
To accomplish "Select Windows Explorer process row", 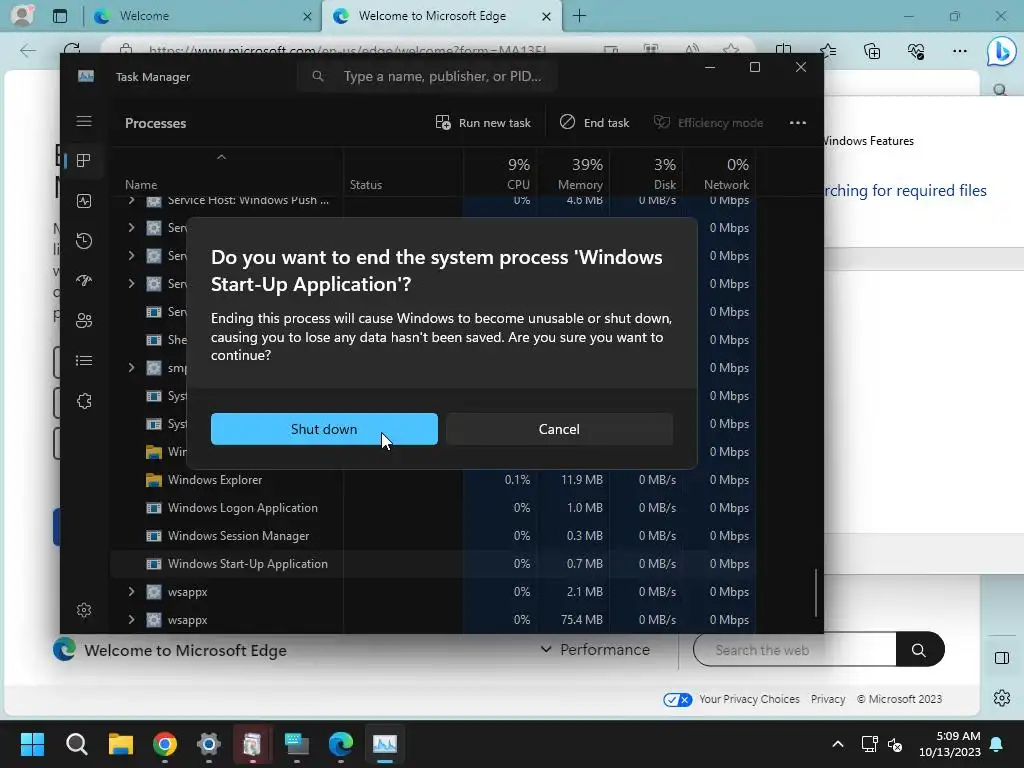I will (x=433, y=480).
